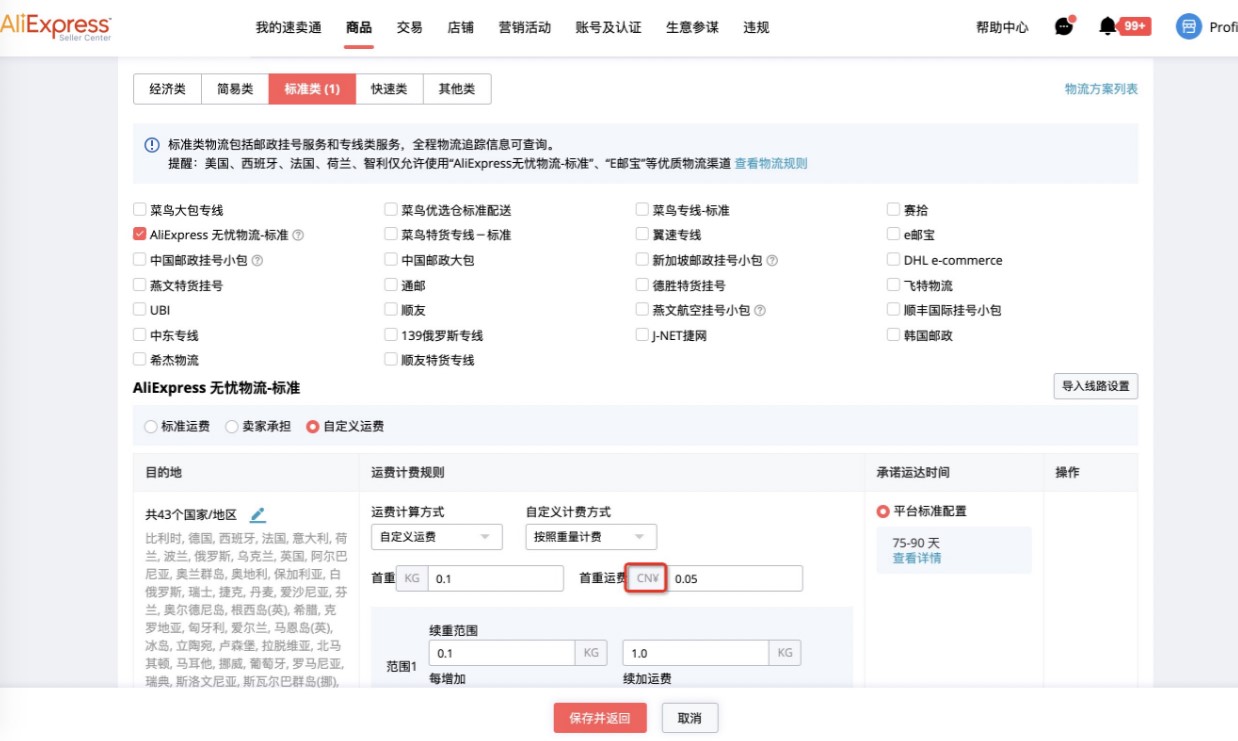Open 交易 menu

[x=410, y=28]
